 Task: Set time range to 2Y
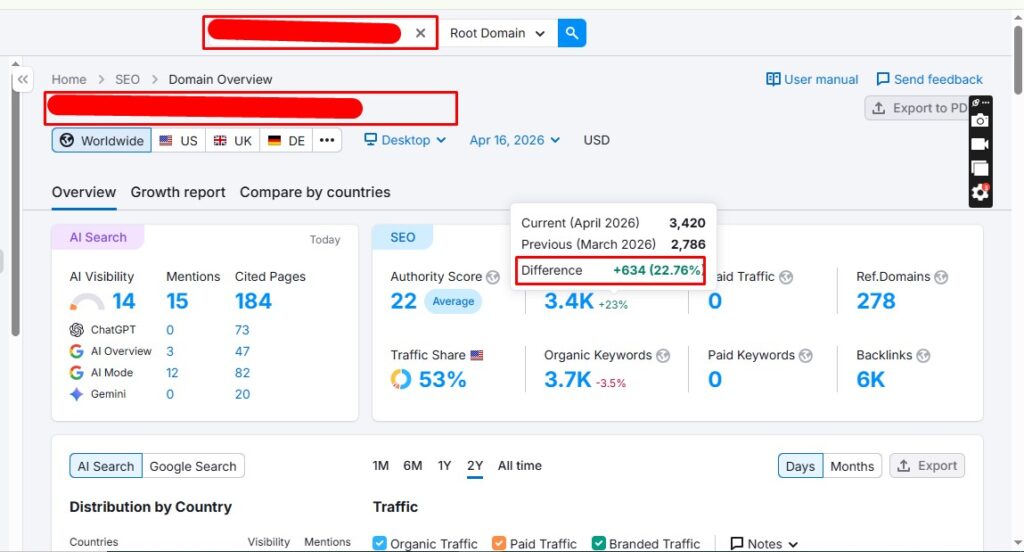475,466
